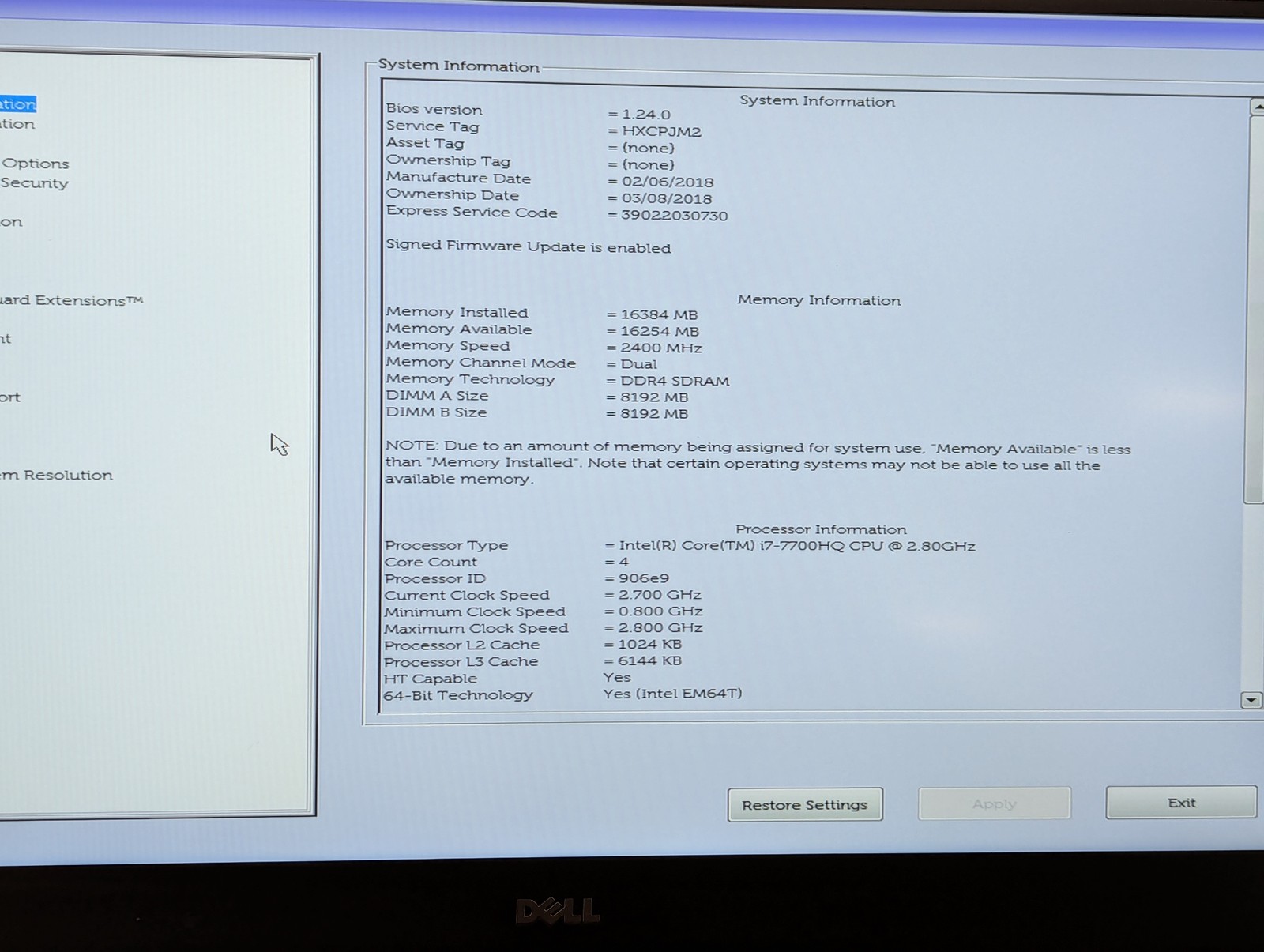Click the DIMM B Size label
Screen dimensions: 1264x952
coord(436,412)
